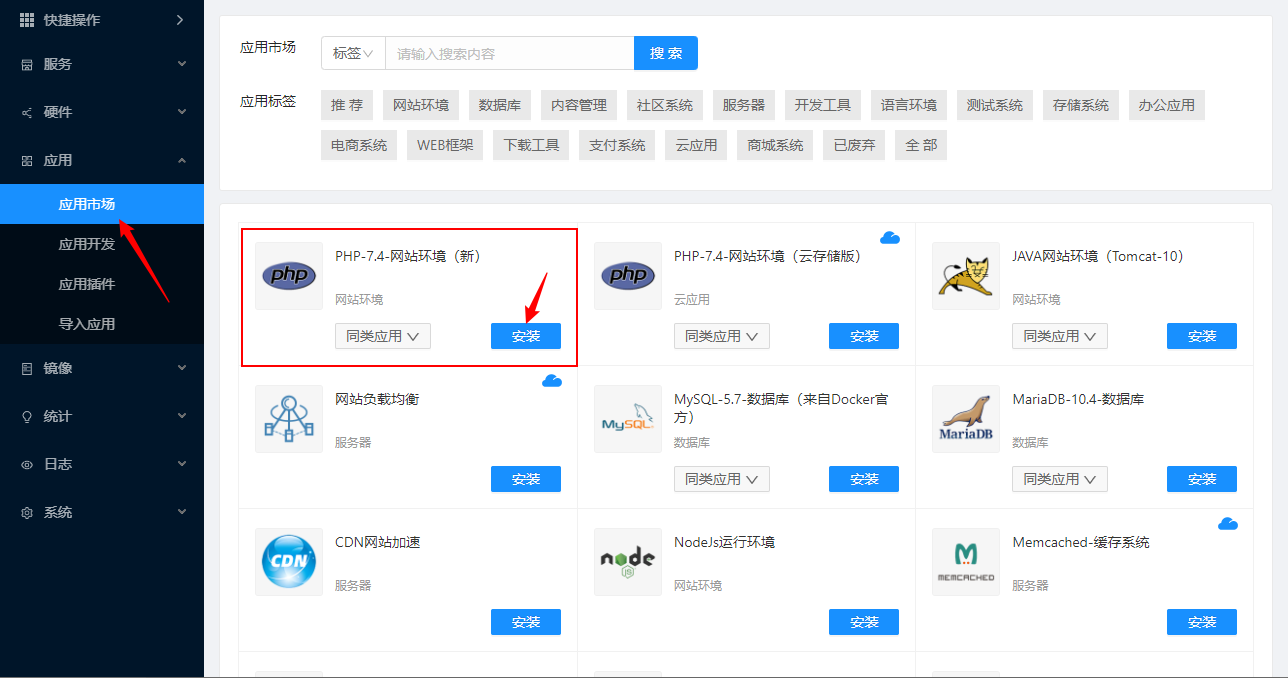
Task: Filter apps by 网站环境 tag
Action: click(x=421, y=105)
